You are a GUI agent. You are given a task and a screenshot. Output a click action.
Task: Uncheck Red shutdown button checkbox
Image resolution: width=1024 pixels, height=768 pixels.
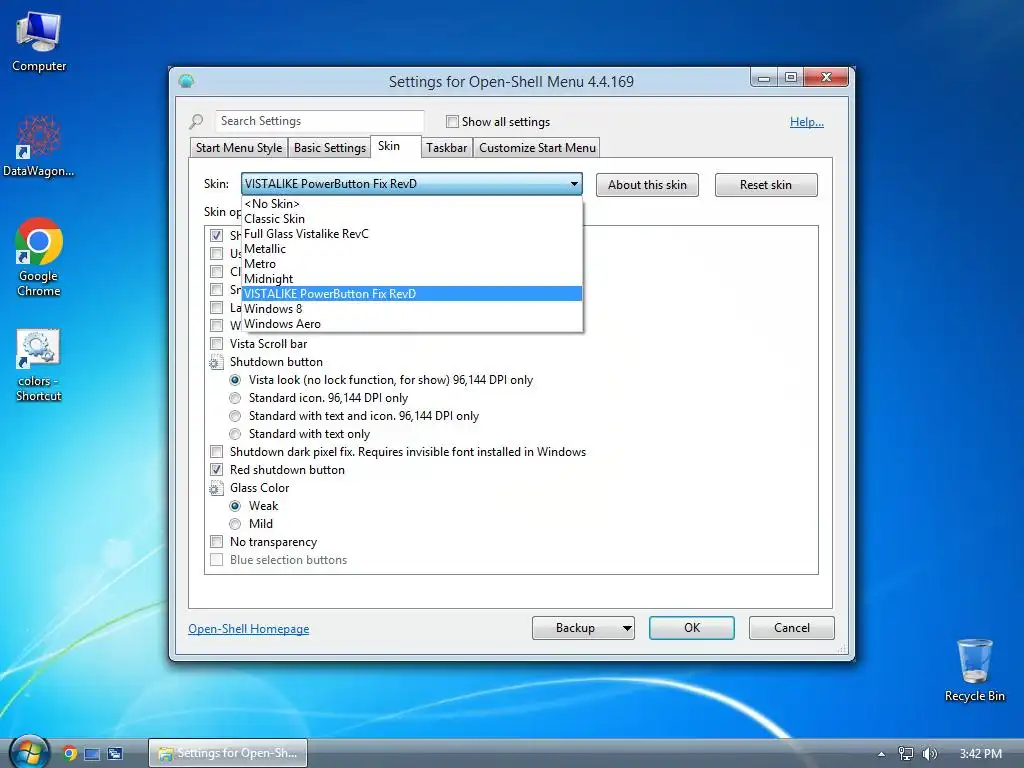coord(216,470)
